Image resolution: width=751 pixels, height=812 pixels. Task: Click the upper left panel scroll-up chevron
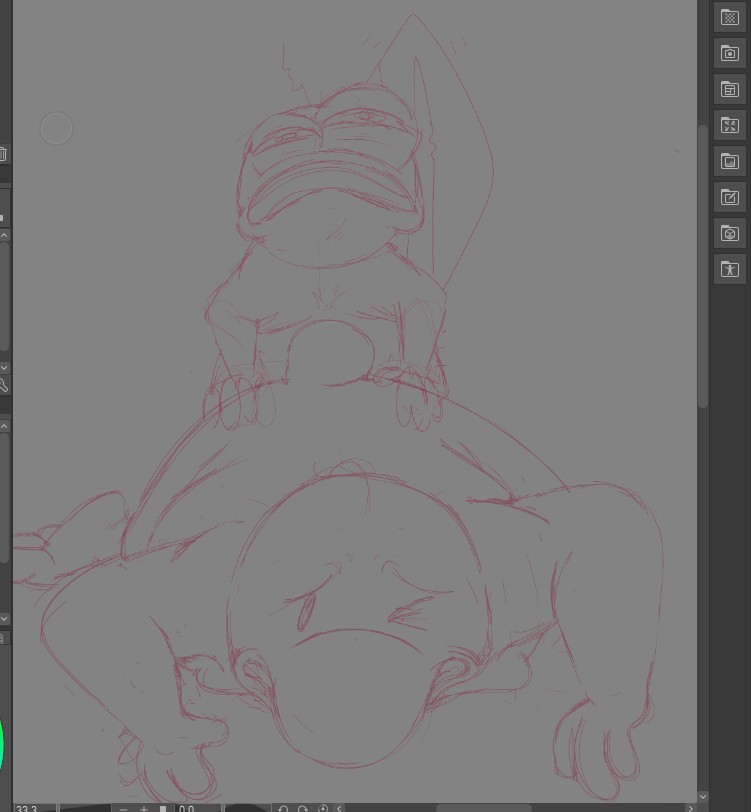(x=4, y=236)
